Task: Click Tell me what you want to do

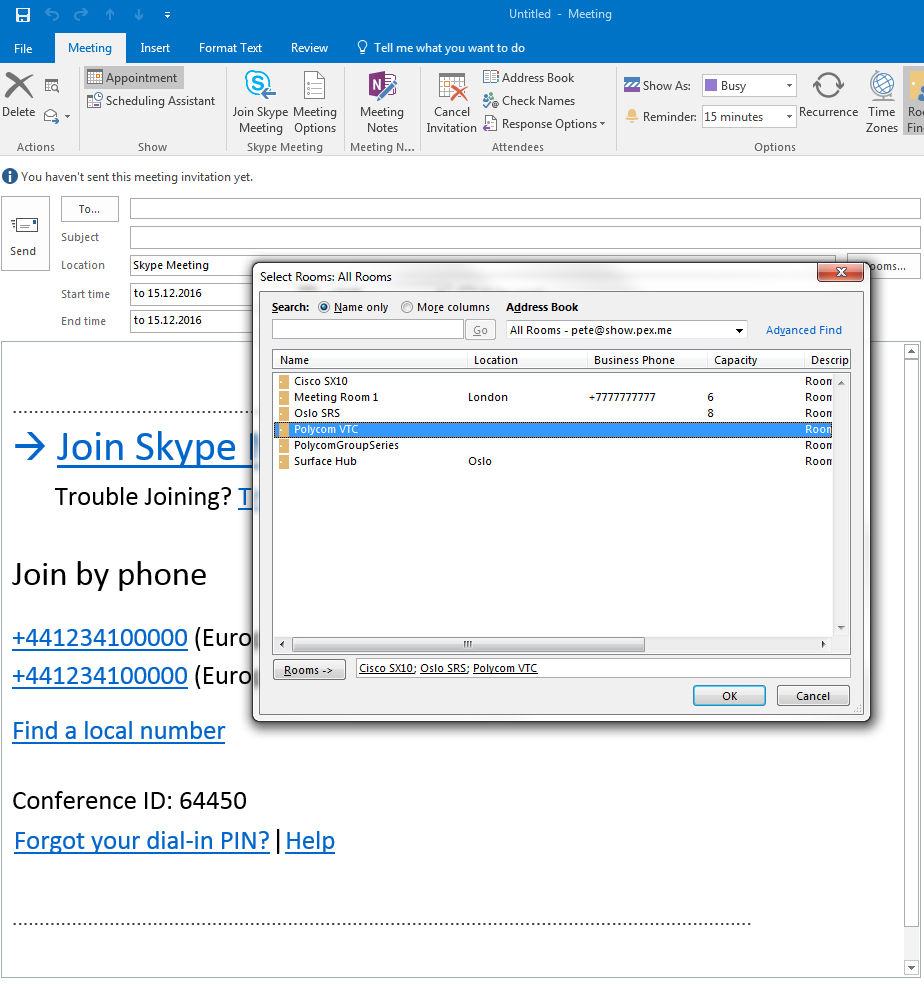Action: (x=441, y=48)
